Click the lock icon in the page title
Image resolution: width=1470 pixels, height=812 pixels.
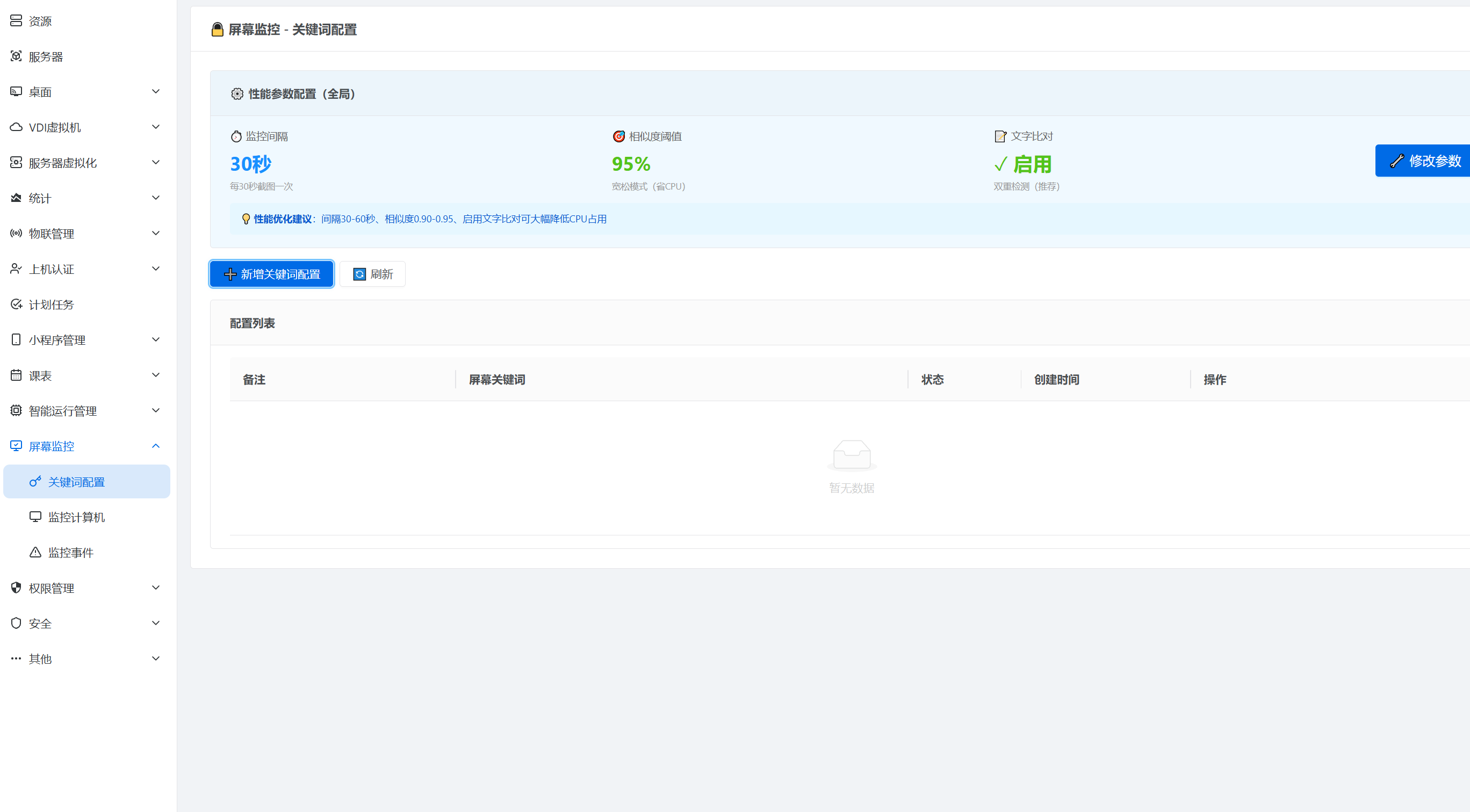217,30
